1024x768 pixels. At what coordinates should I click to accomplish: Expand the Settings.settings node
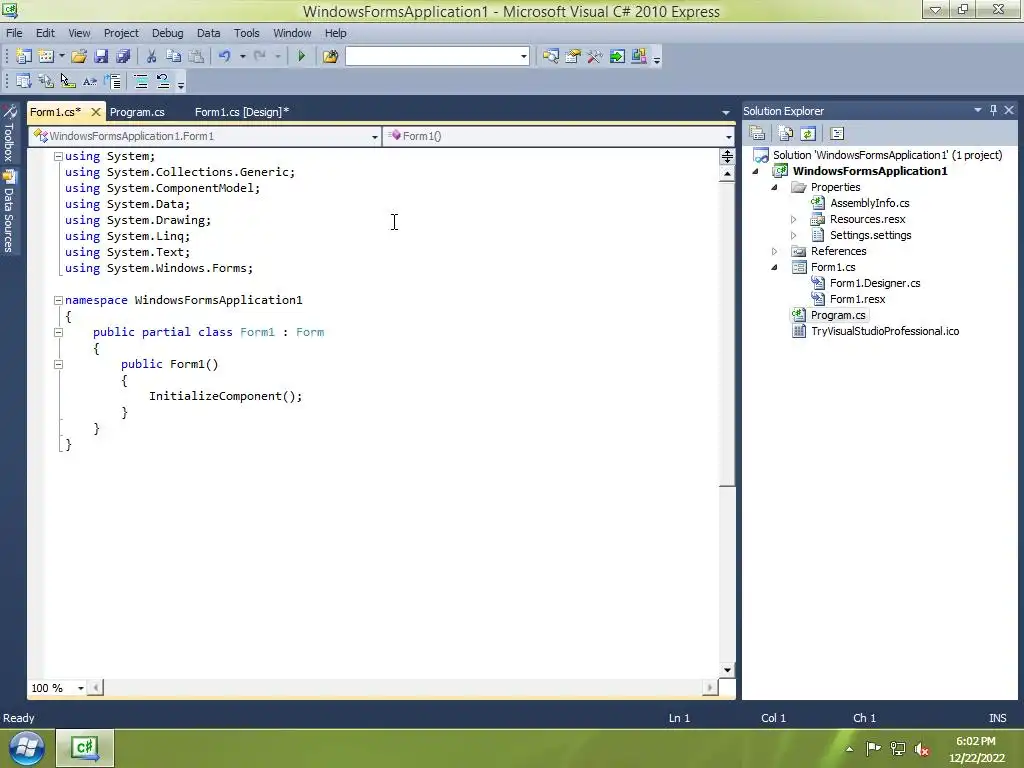pyautogui.click(x=793, y=235)
